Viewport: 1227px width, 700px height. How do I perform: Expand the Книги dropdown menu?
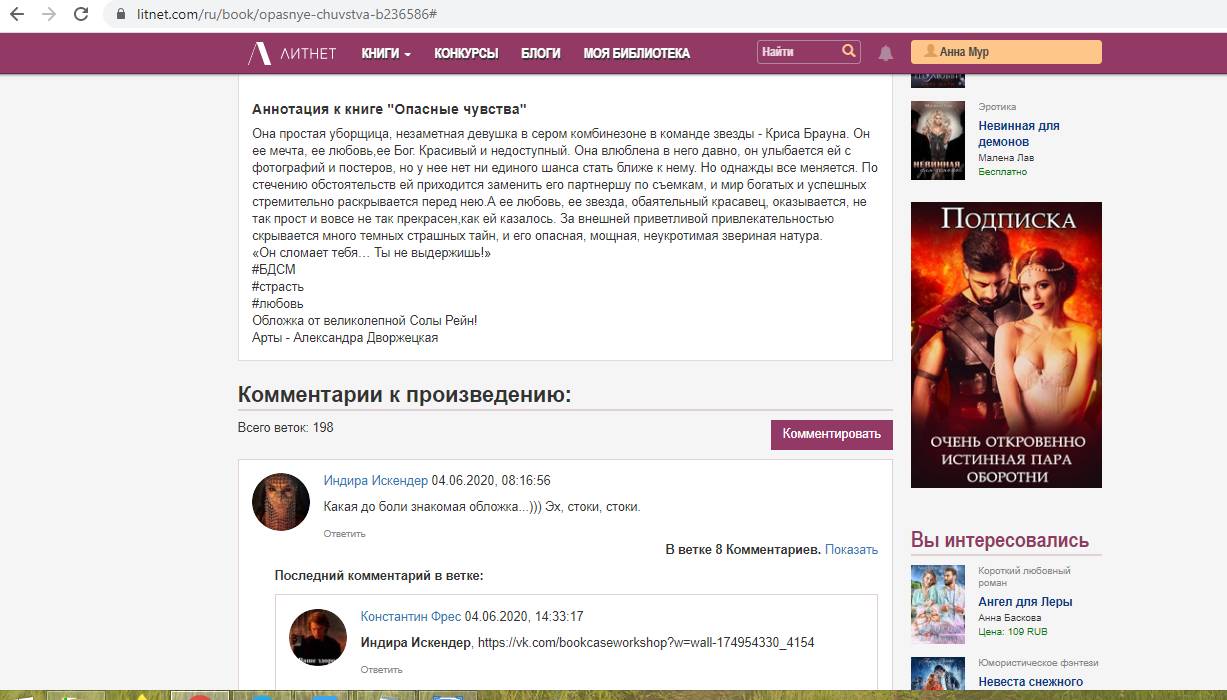[386, 53]
